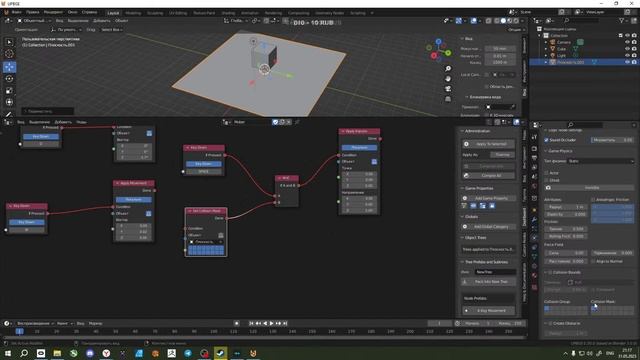Viewport: 640px width, 360px height.
Task: Toggle Align to Normal checkbox
Action: [593, 261]
